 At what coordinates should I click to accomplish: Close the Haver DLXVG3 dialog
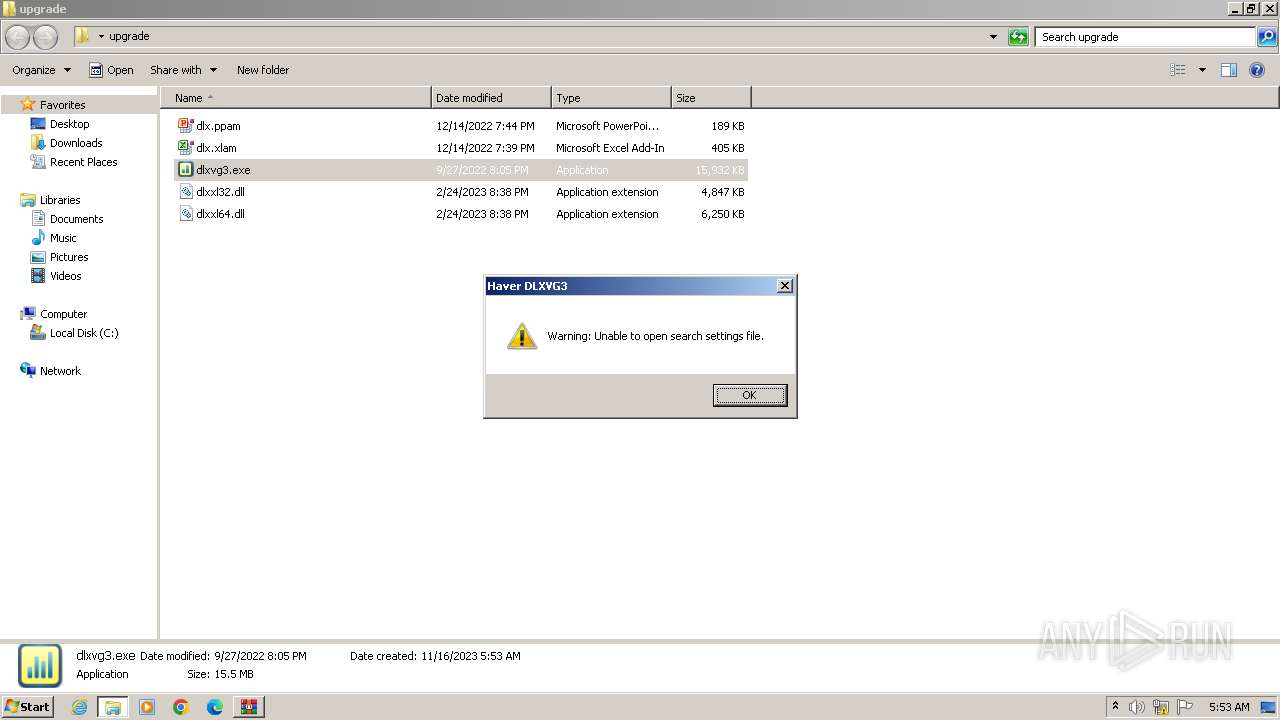coord(785,286)
